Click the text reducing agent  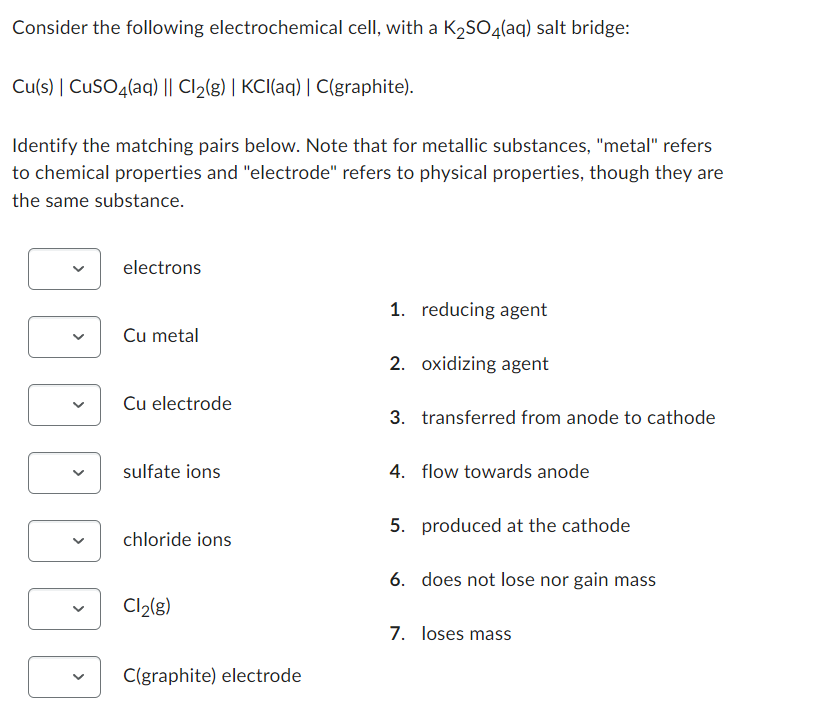(484, 310)
